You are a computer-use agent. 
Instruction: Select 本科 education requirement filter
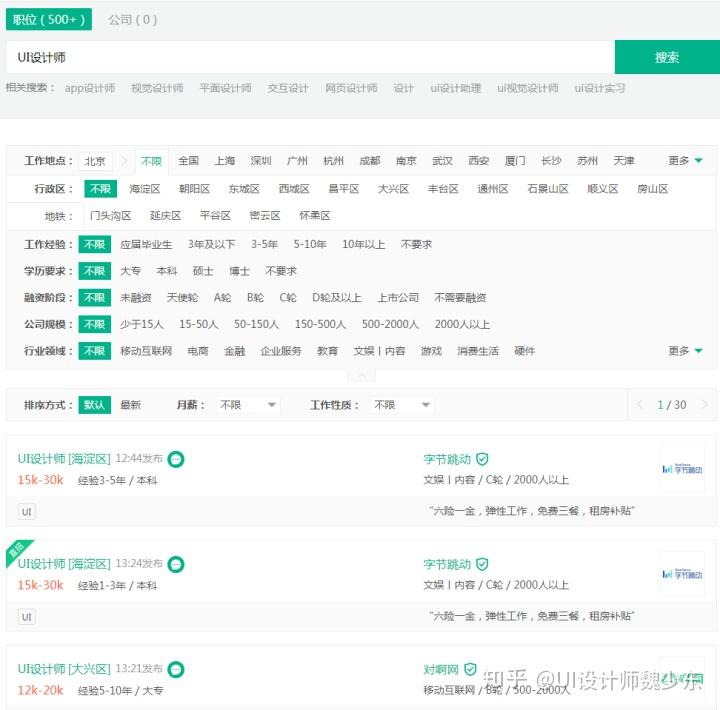167,271
